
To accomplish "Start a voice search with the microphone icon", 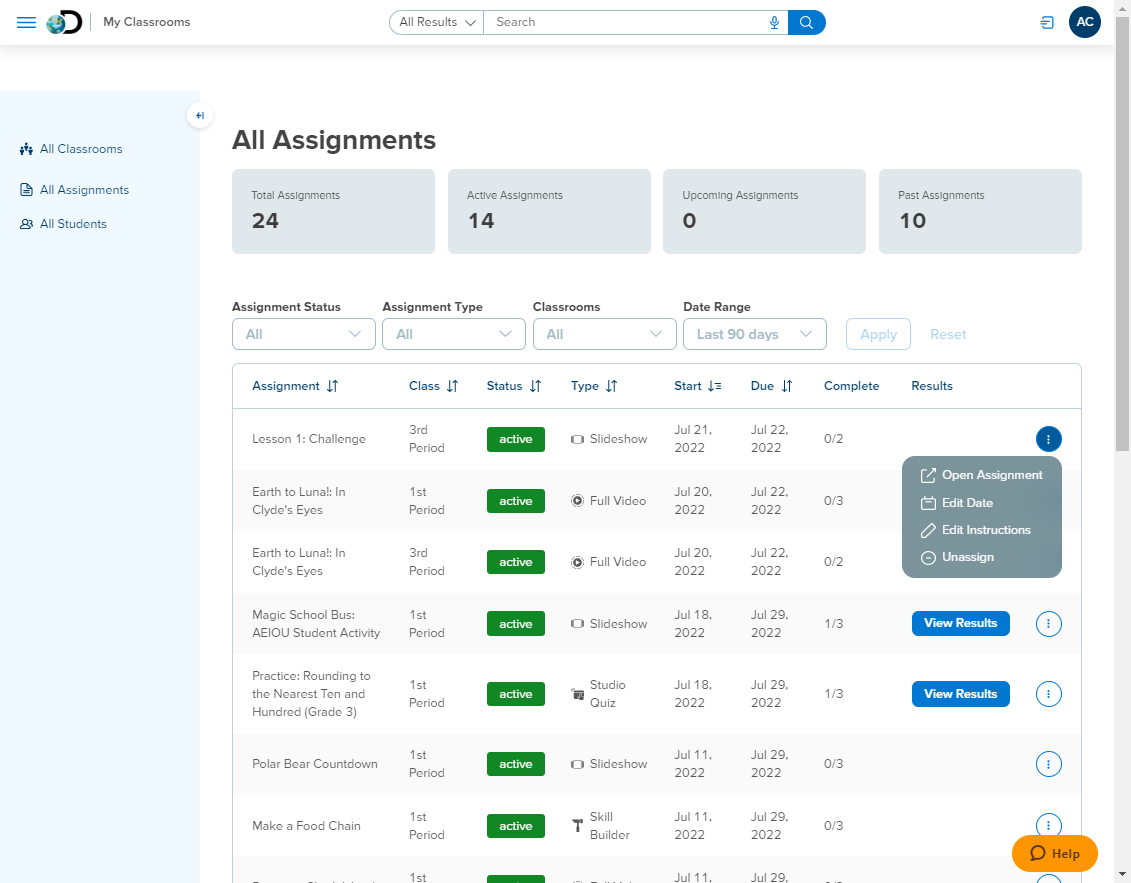I will (774, 22).
